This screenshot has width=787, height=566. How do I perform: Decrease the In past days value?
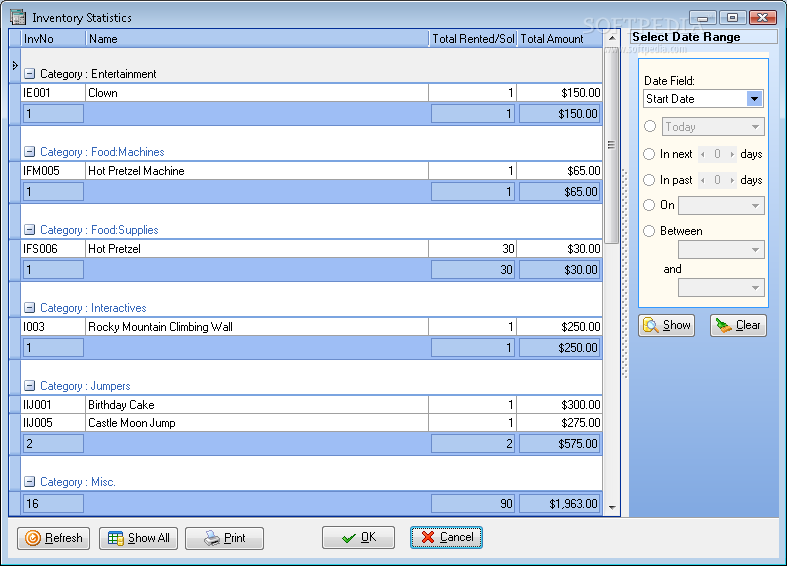click(703, 180)
